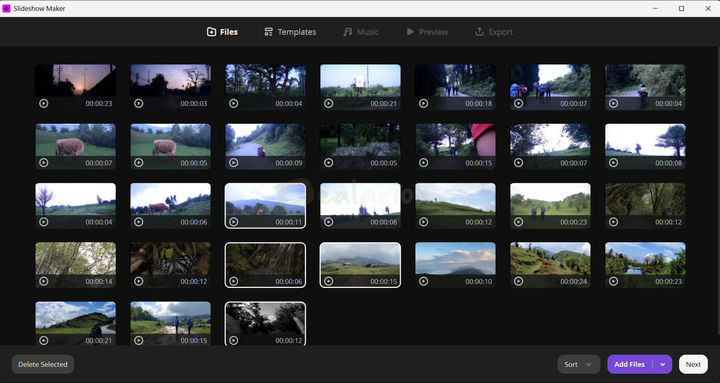Viewport: 720px width, 383px height.
Task: Play the green hill clip lasting 00:00:12
Action: [x=423, y=222]
